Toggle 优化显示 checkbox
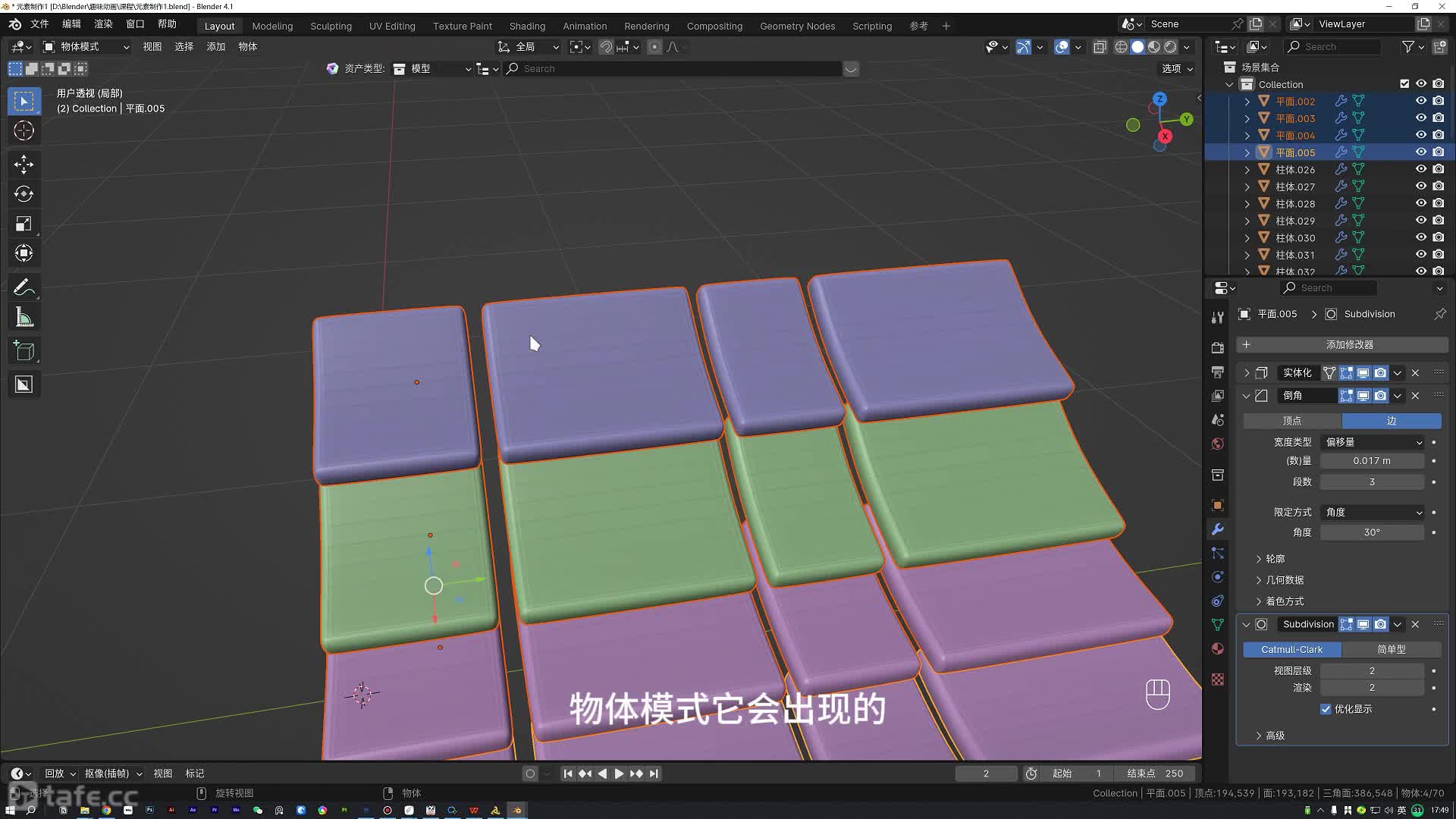1456x819 pixels. pos(1326,709)
